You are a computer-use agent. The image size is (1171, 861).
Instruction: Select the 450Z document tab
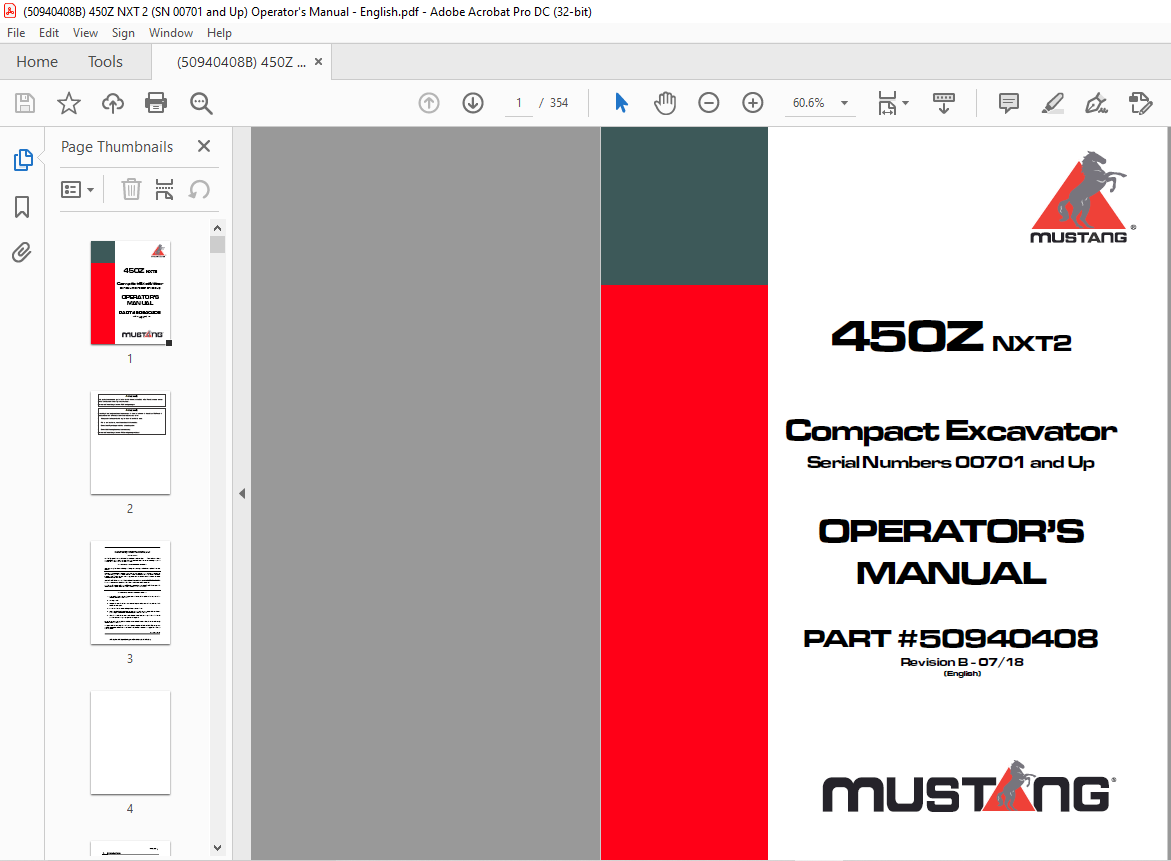(x=240, y=62)
